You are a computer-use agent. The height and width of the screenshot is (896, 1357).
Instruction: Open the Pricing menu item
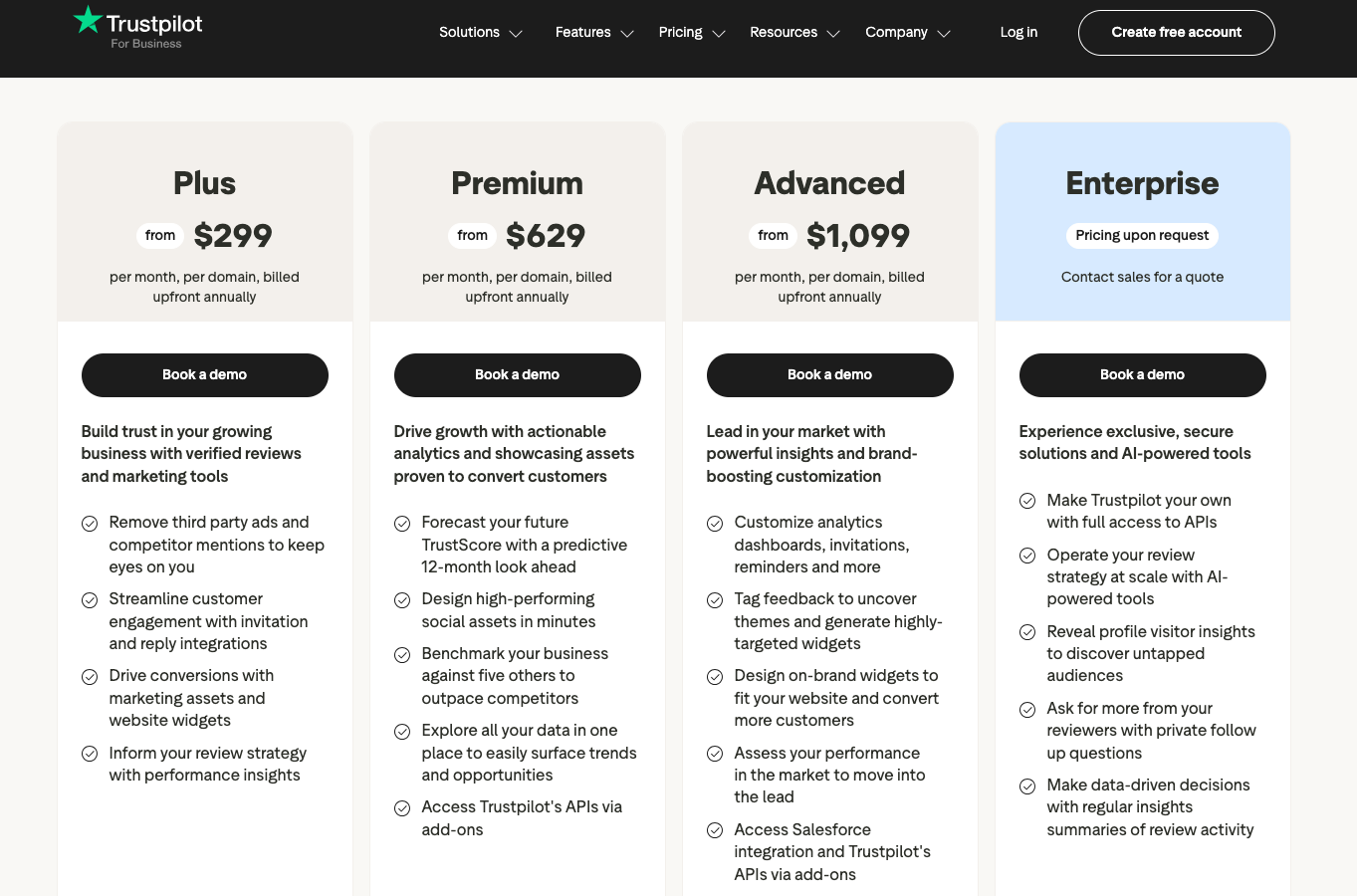691,32
